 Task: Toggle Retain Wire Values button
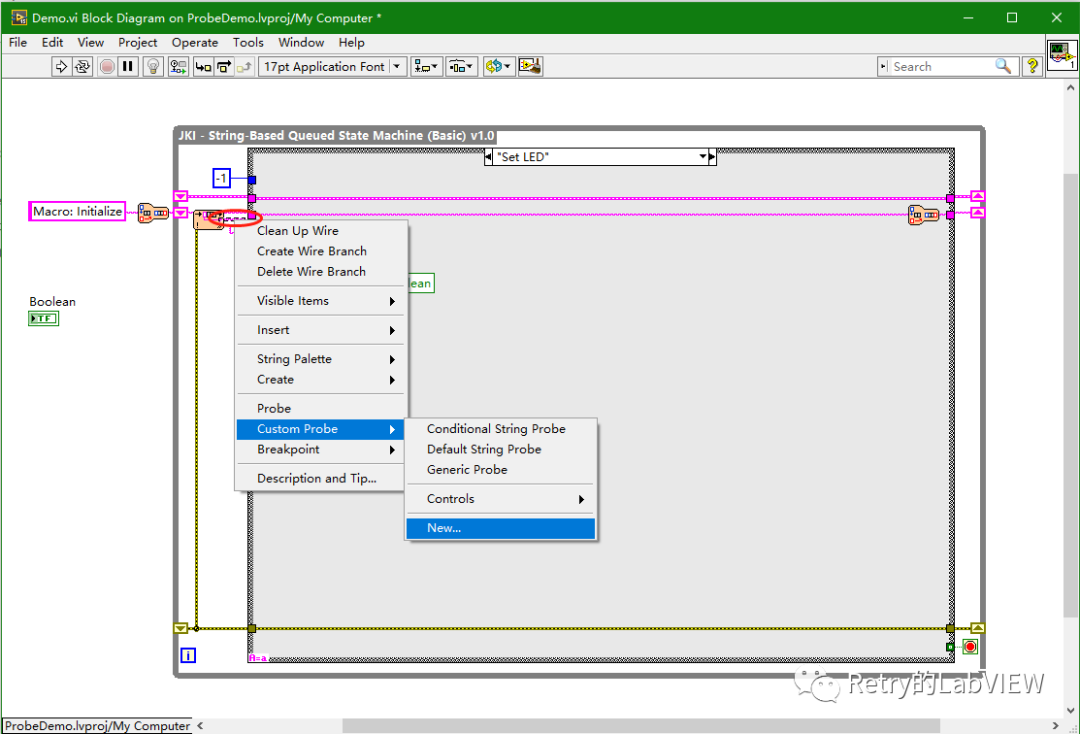pyautogui.click(x=178, y=66)
